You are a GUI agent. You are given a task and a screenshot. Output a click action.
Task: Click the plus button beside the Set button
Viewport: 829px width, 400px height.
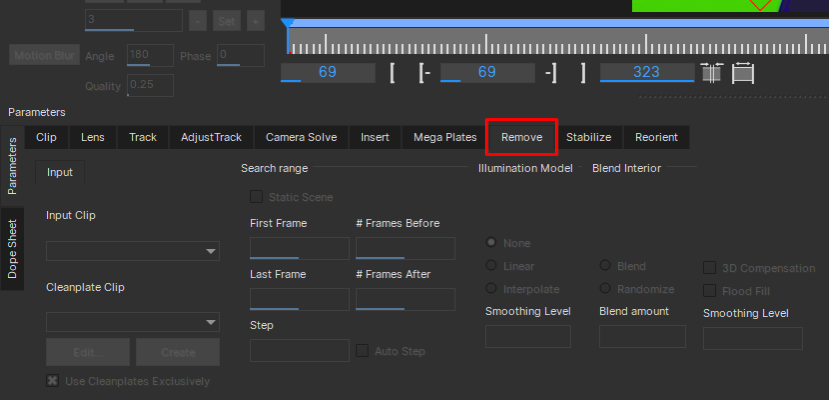[255, 21]
